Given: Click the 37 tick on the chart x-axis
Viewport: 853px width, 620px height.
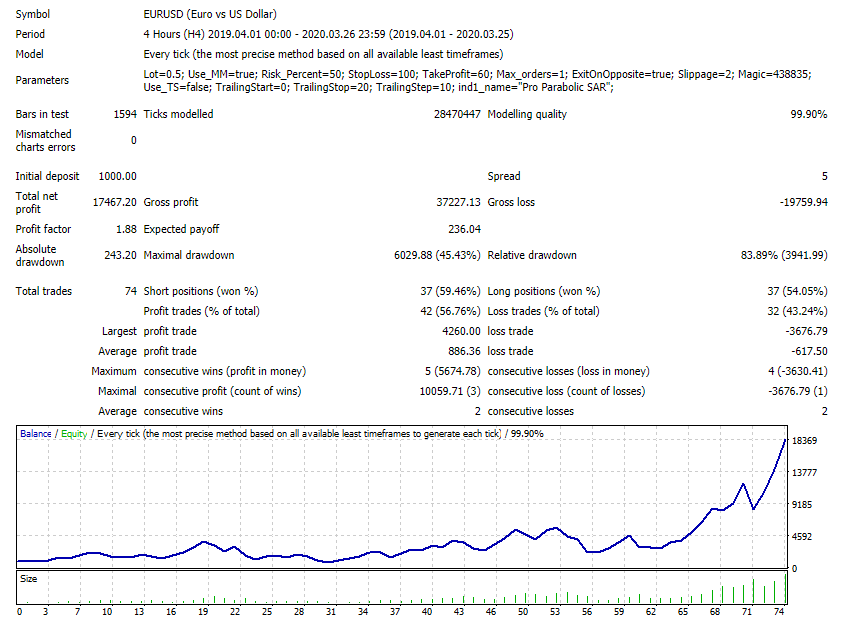Looking at the screenshot, I should point(395,611).
